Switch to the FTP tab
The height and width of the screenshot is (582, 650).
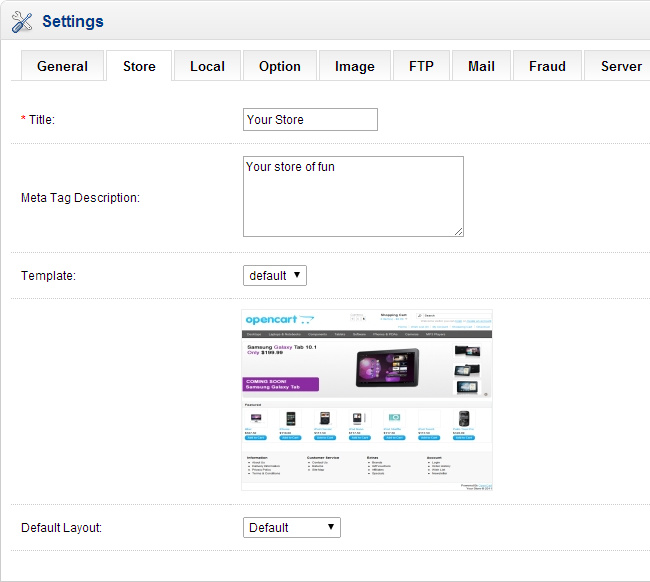coord(421,66)
